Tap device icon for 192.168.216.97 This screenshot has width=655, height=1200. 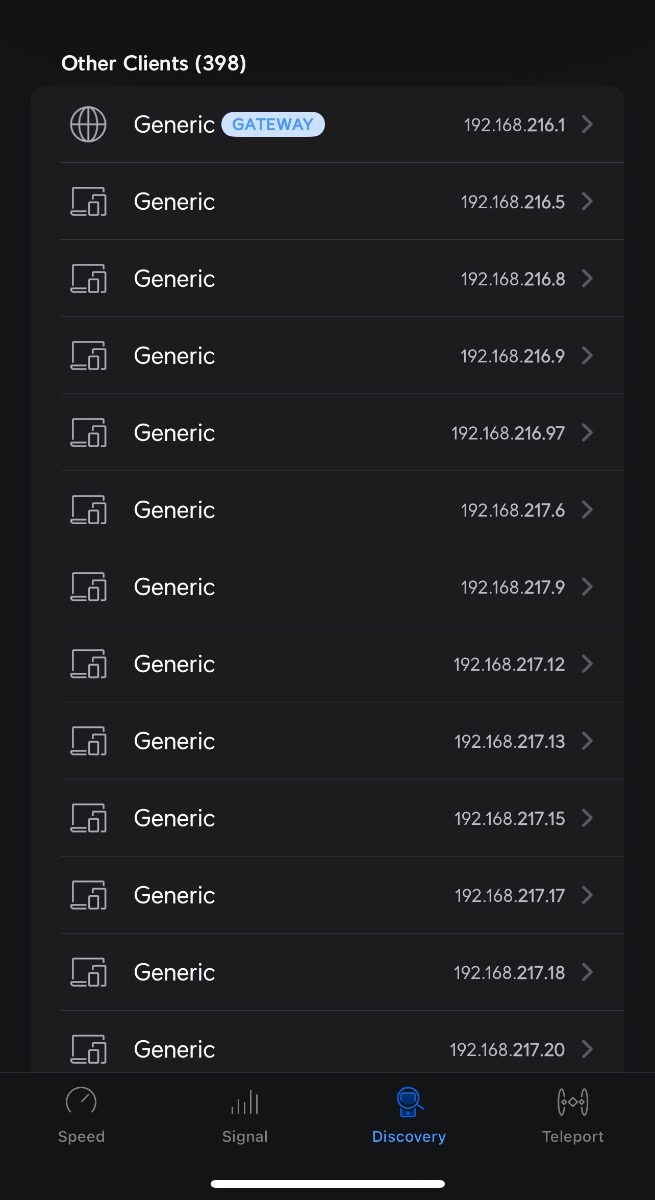(88, 433)
